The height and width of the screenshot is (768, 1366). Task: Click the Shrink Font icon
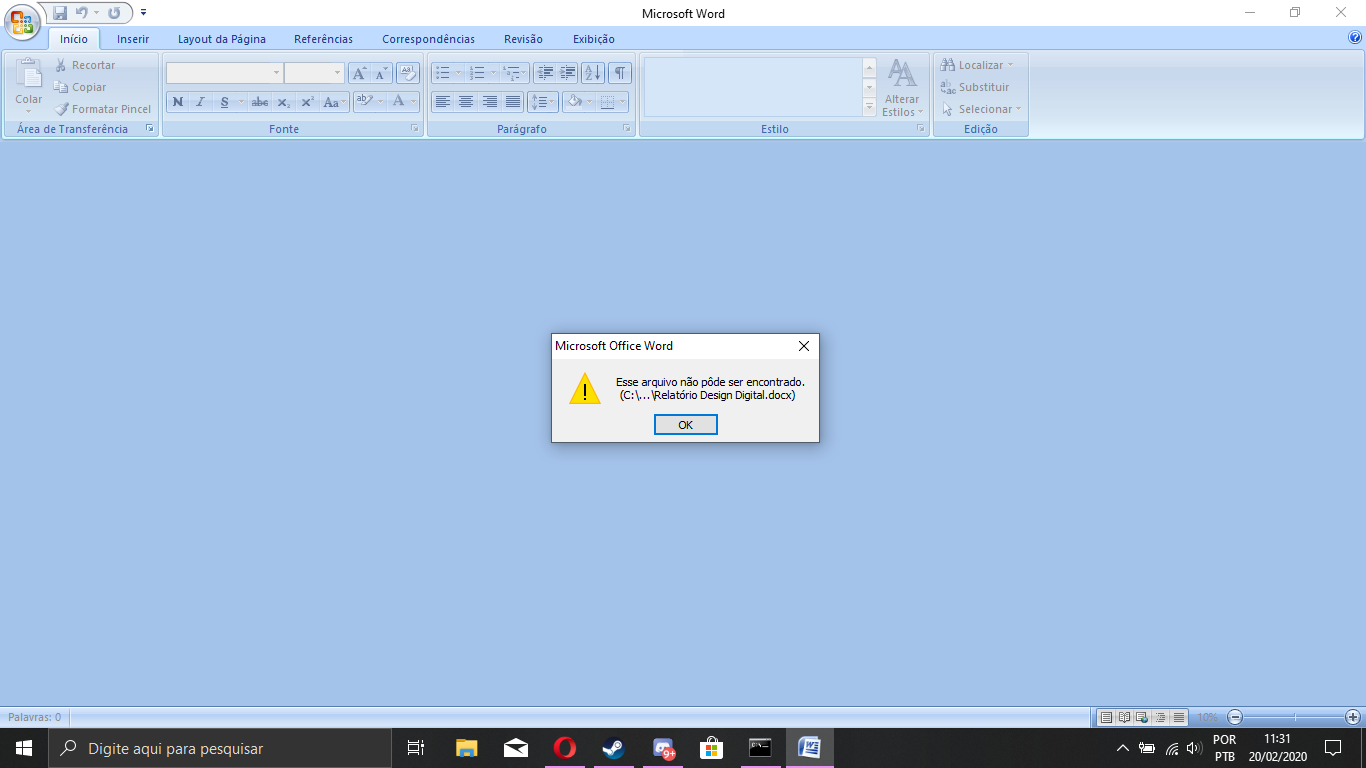point(381,73)
